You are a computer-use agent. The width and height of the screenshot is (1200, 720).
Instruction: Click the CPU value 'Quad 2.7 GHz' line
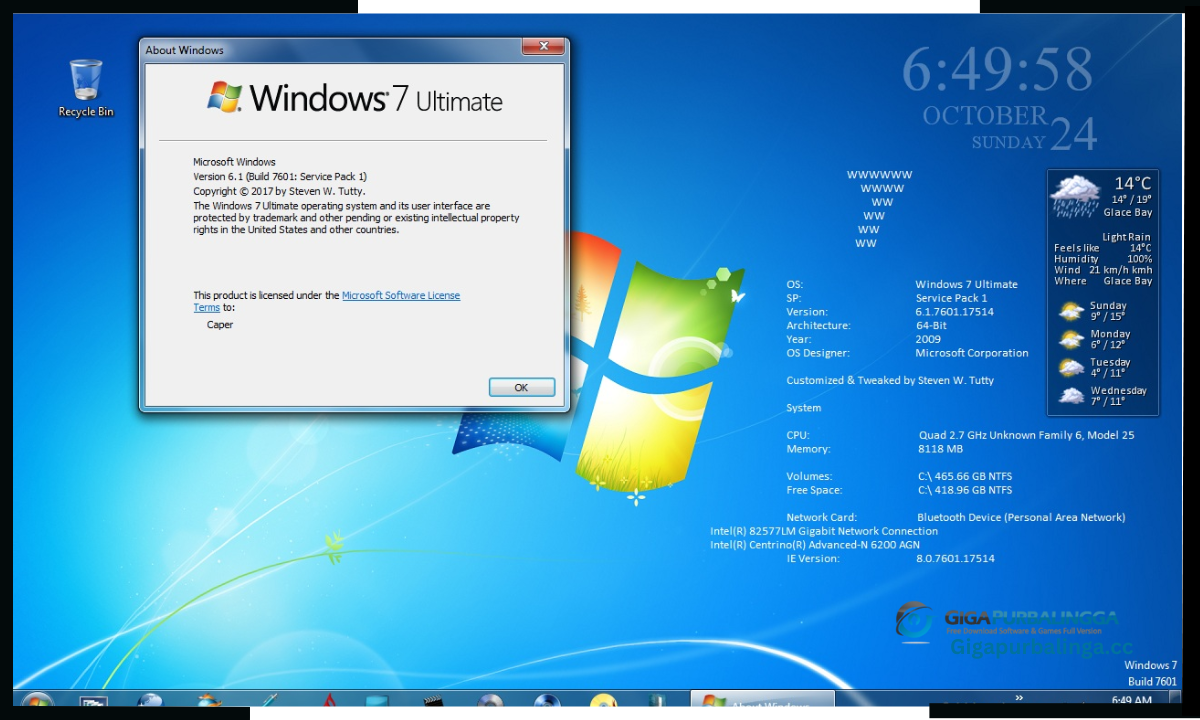click(x=1026, y=435)
